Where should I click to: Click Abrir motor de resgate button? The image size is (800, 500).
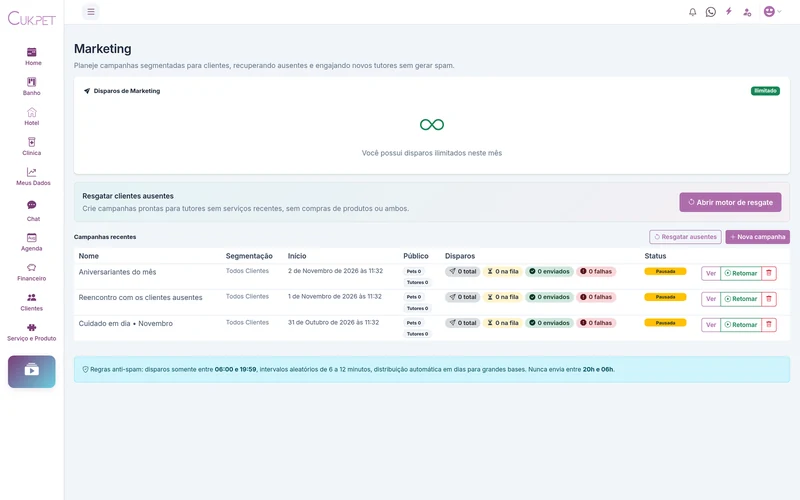(x=730, y=202)
